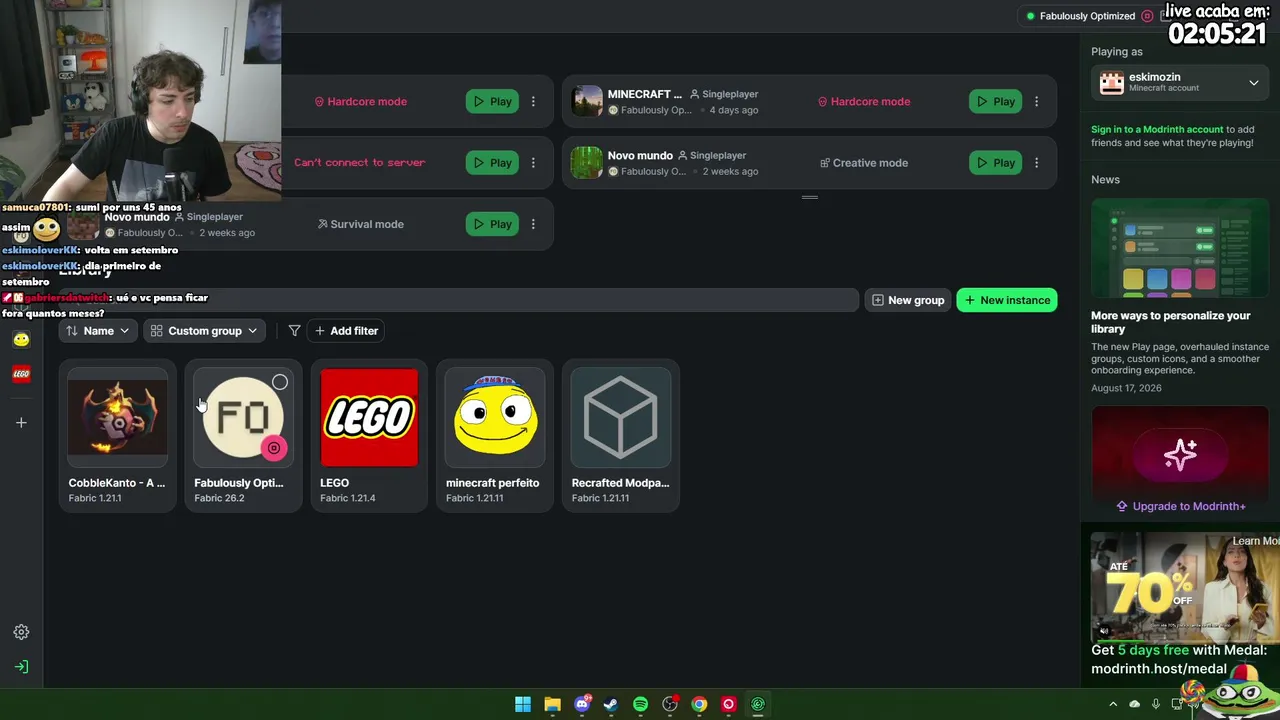Screen dimensions: 1280x720
Task: Play the Novo mundo Creative mode world
Action: 995,163
